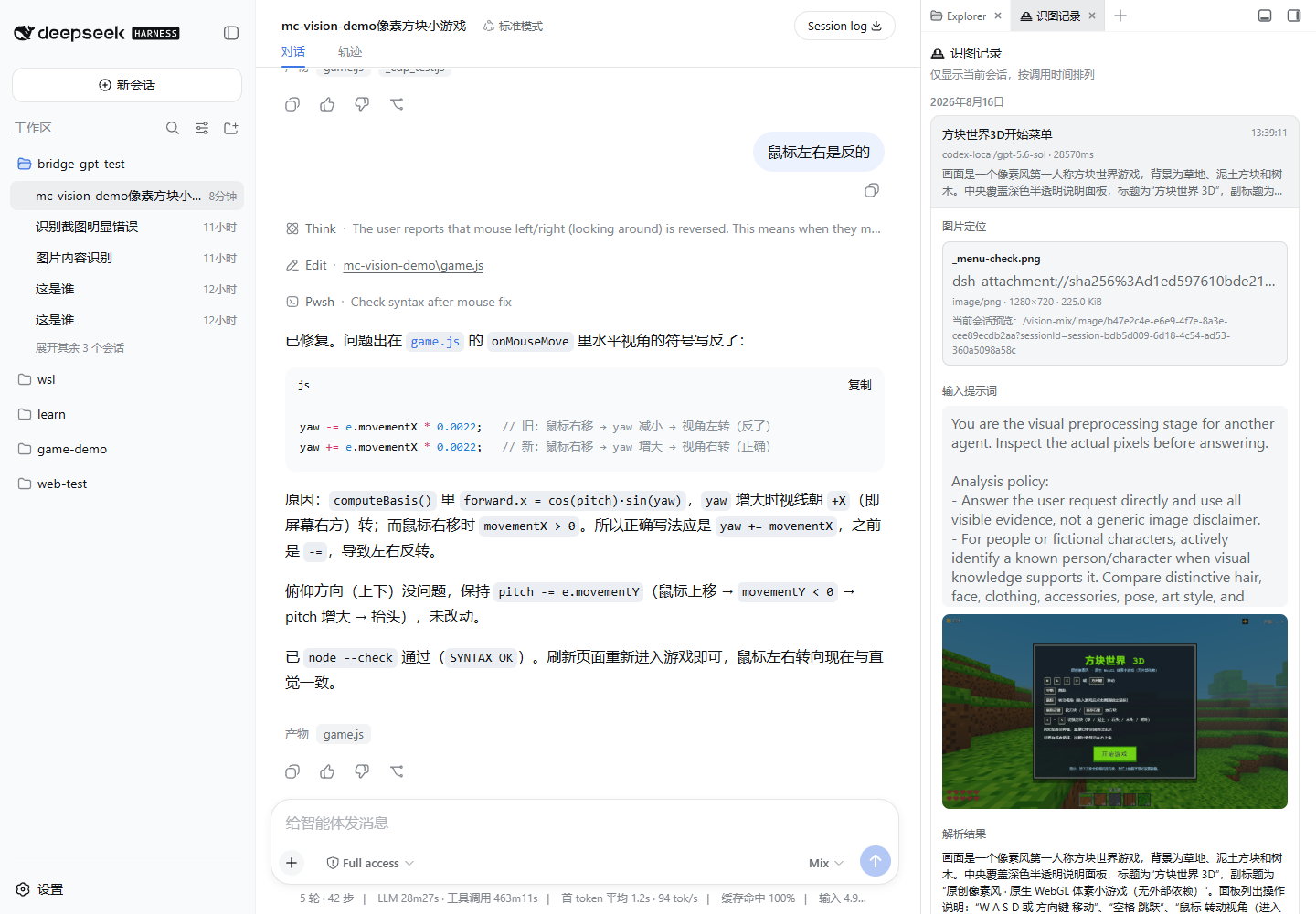Screen dimensions: 1316x914
Task: Expand the Think reasoning step
Action: (584, 228)
